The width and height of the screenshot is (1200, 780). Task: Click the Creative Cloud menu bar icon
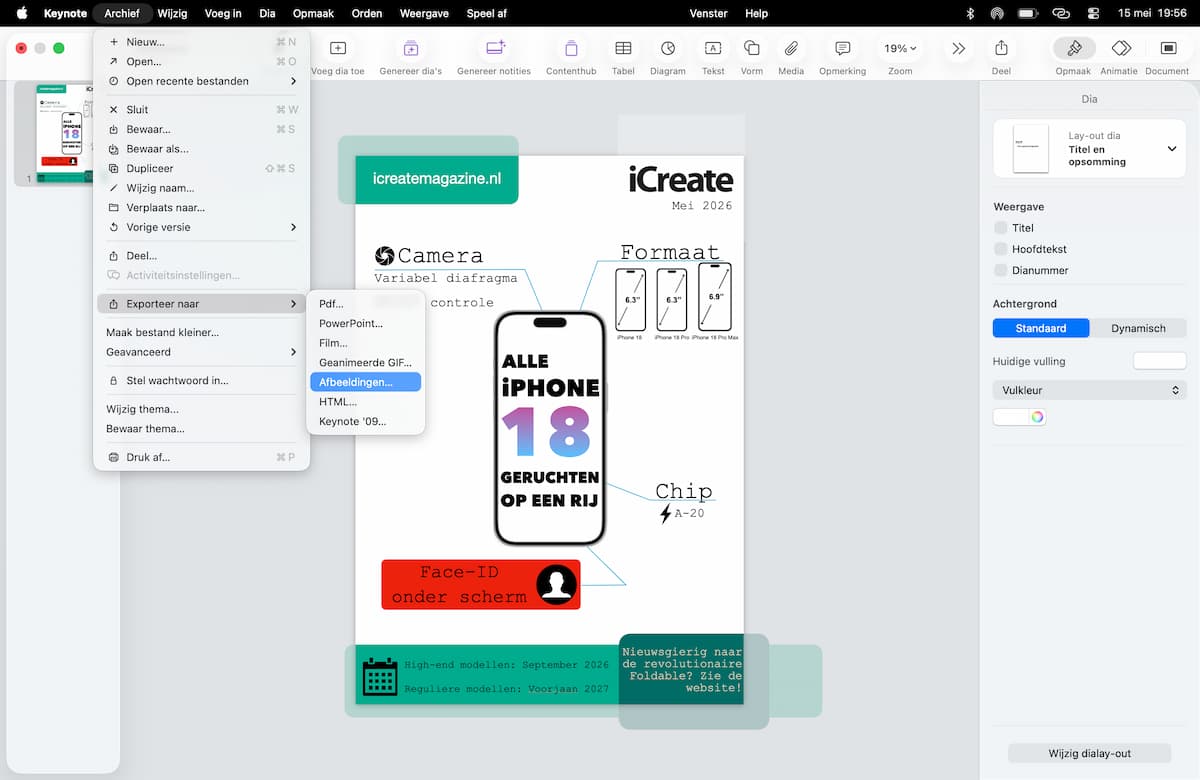pos(1061,13)
